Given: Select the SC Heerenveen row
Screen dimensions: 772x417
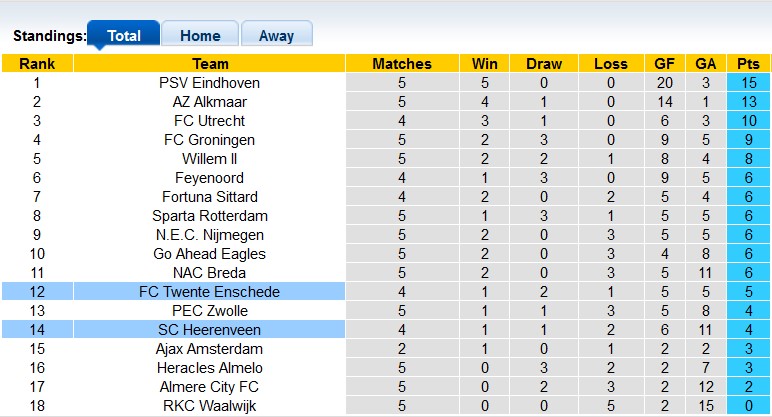Looking at the screenshot, I should (x=386, y=329).
